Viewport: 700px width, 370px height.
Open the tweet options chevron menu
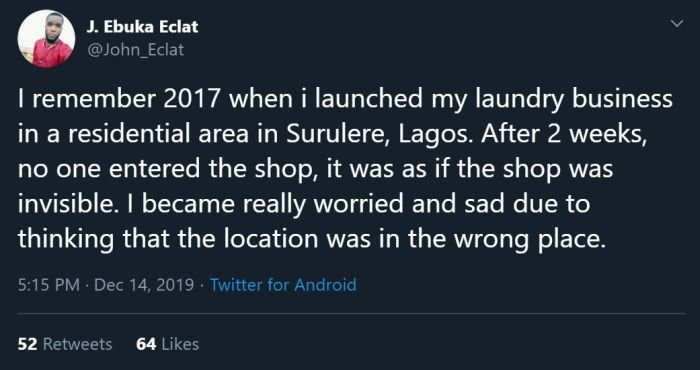pos(677,23)
